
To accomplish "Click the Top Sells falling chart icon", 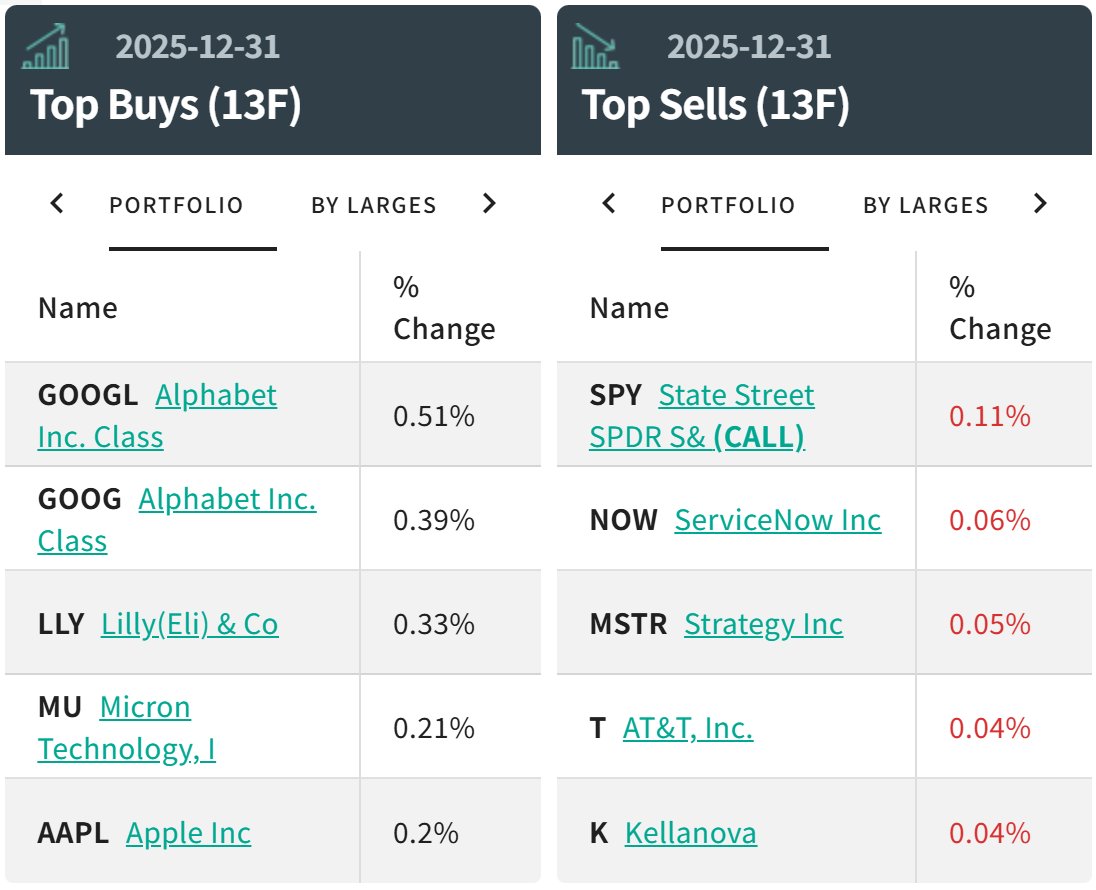I will (596, 48).
